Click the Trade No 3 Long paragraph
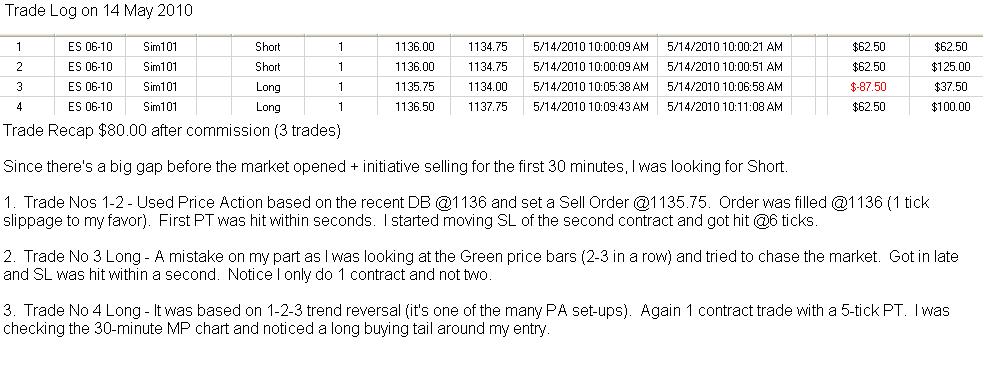 pos(481,267)
